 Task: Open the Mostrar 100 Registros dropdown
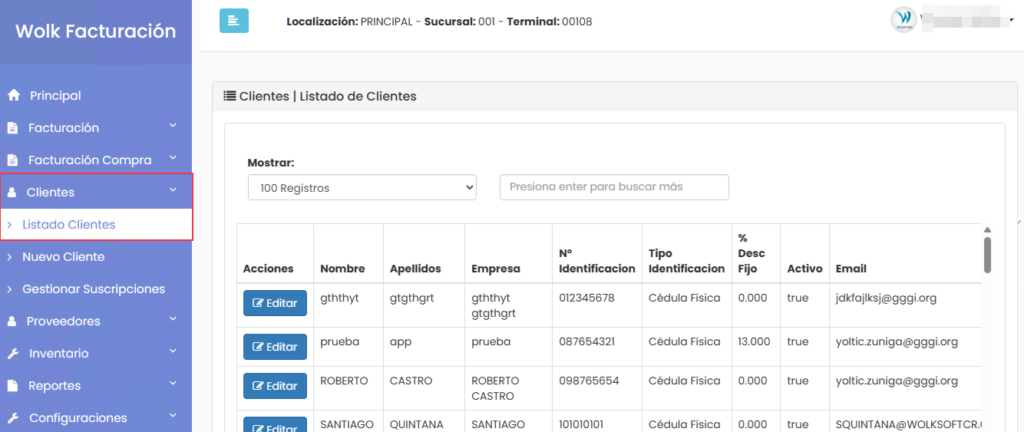click(x=362, y=188)
